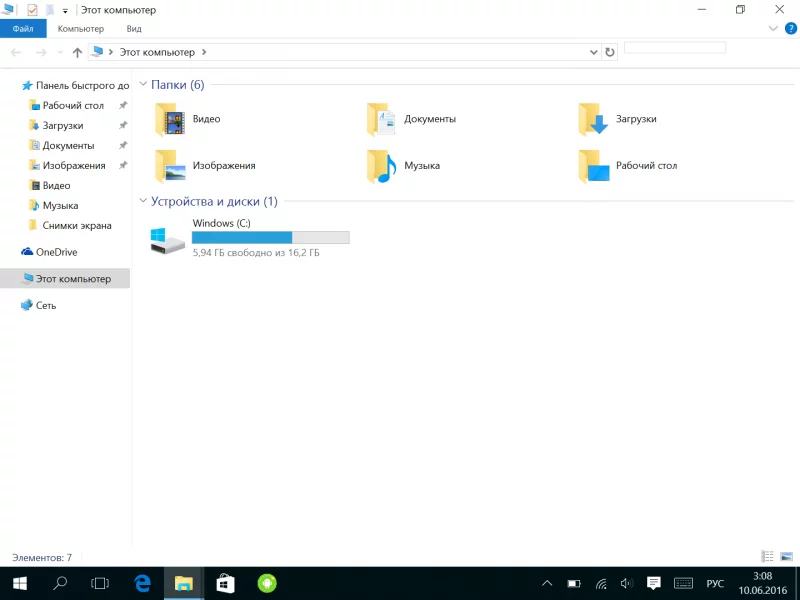
Task: Open Customize Quick Access Toolbar dropdown
Action: click(x=65, y=11)
